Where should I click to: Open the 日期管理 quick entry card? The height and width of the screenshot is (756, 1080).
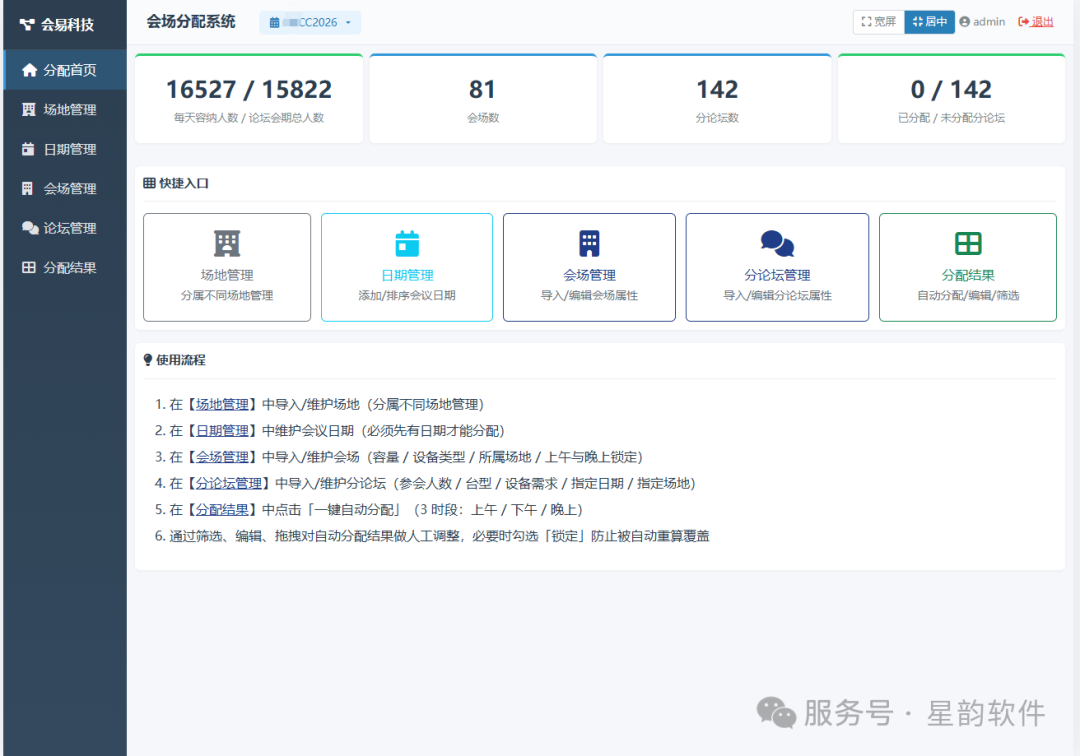tap(407, 267)
